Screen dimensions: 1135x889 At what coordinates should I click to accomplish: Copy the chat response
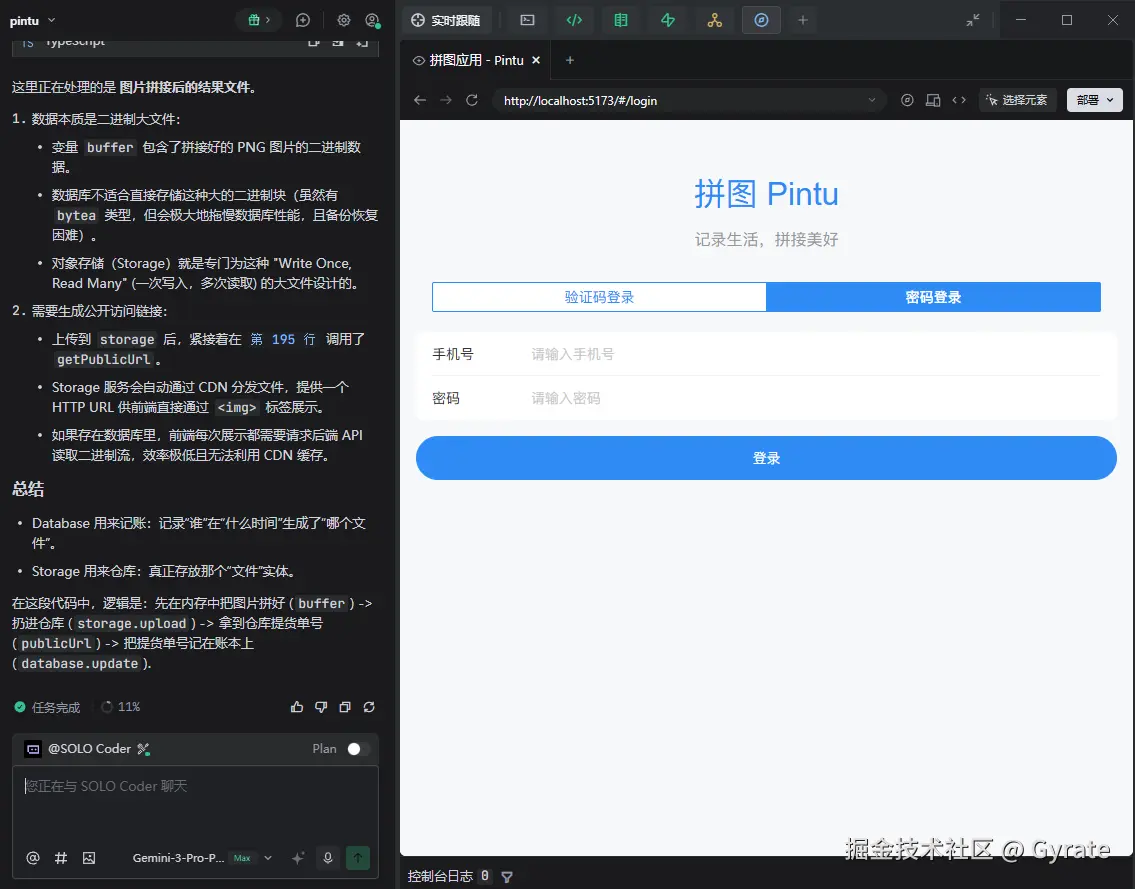[x=345, y=707]
